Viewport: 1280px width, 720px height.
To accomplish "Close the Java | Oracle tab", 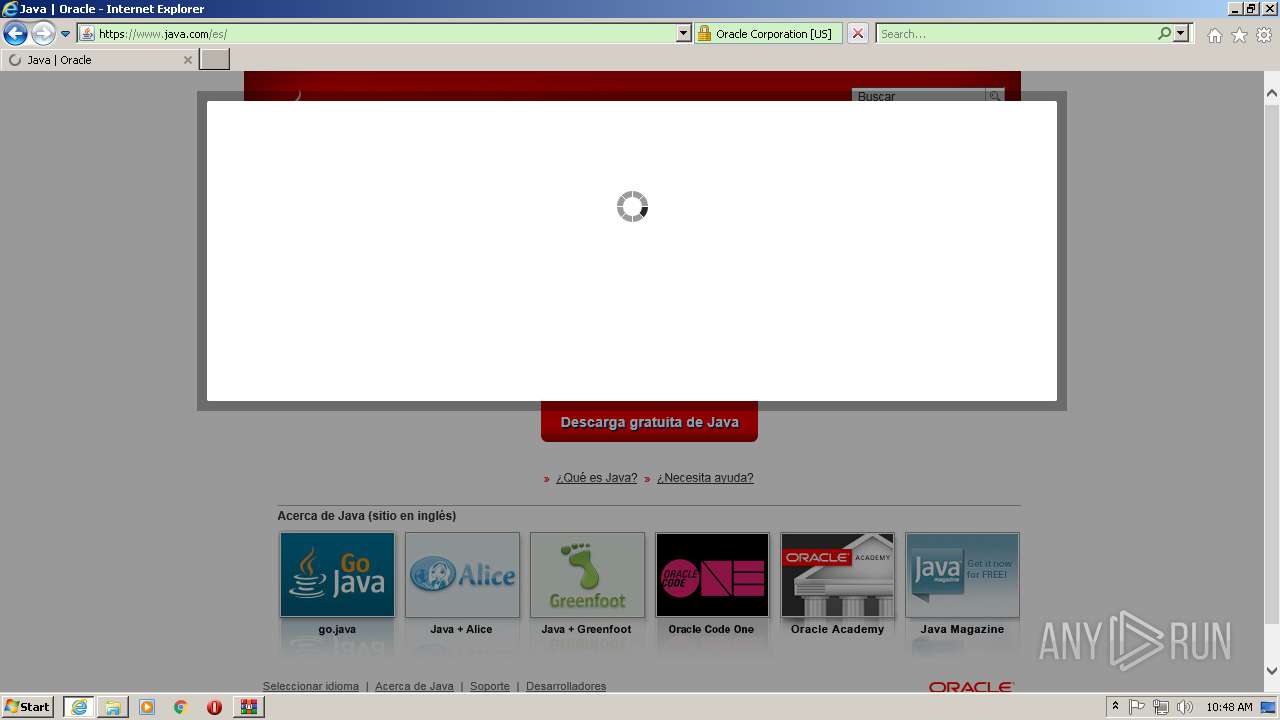I will (187, 60).
